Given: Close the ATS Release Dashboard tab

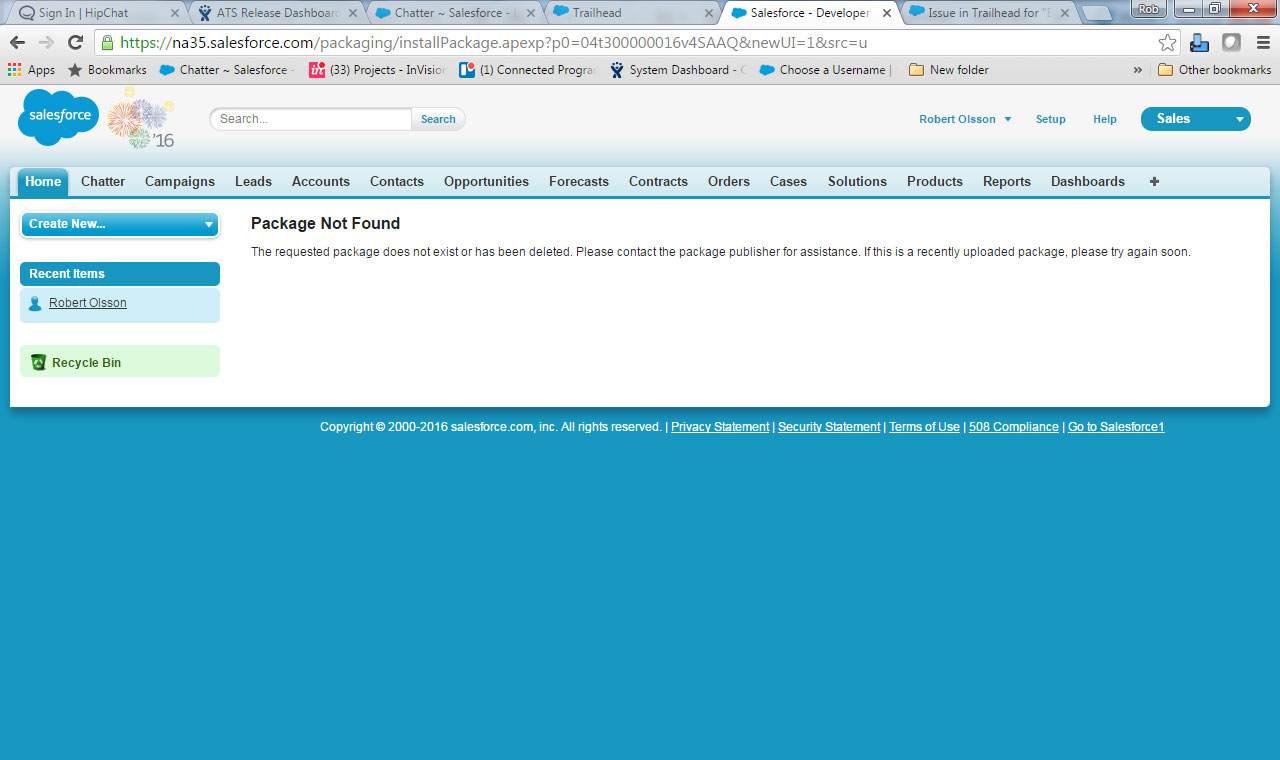Looking at the screenshot, I should point(352,13).
